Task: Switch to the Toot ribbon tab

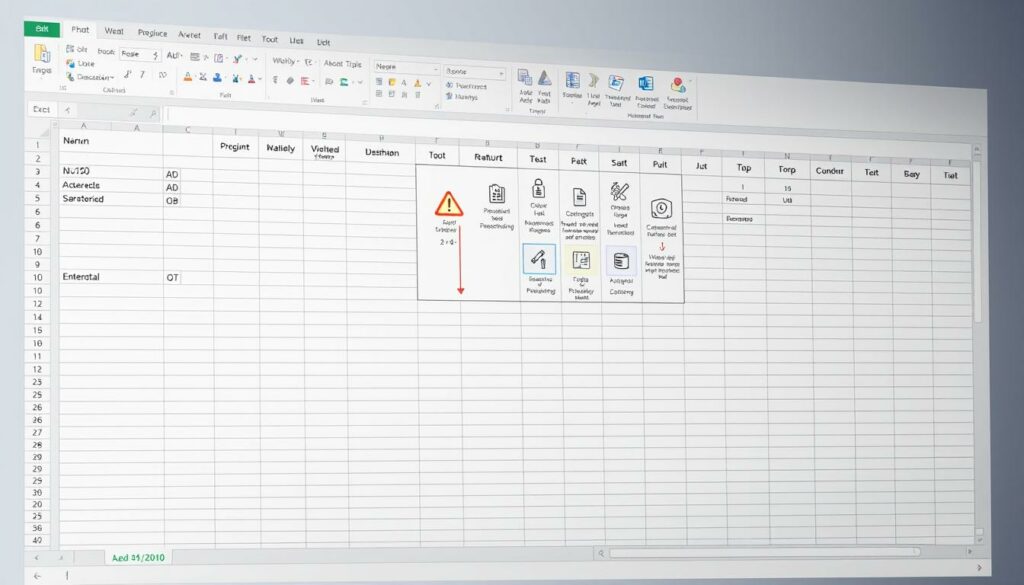Action: [x=270, y=39]
